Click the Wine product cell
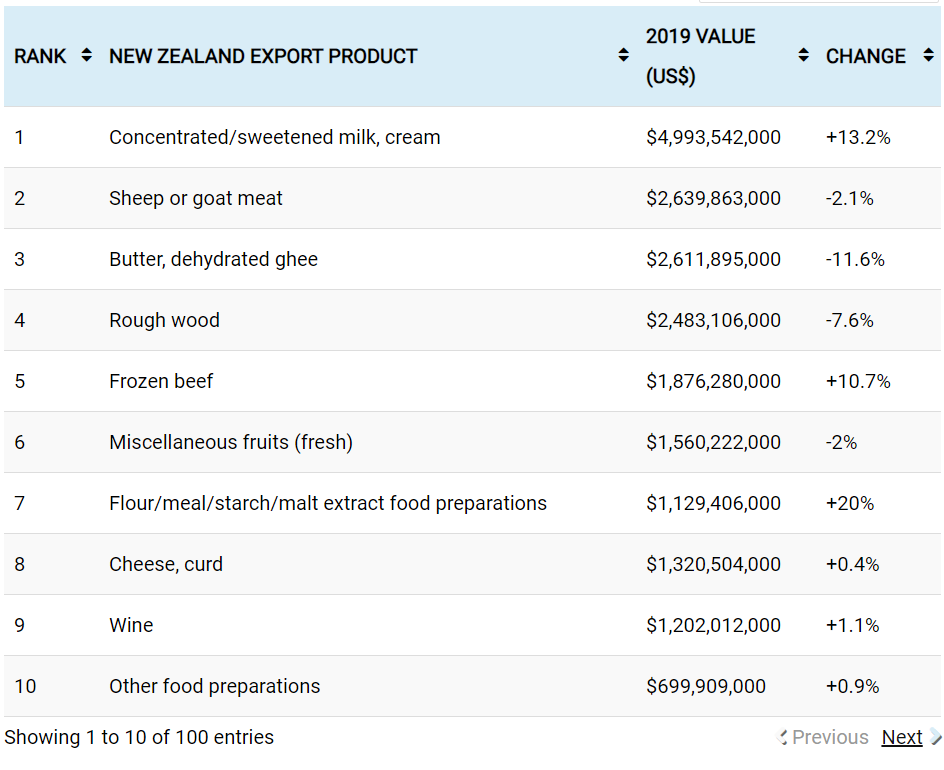This screenshot has width=944, height=770. 131,625
